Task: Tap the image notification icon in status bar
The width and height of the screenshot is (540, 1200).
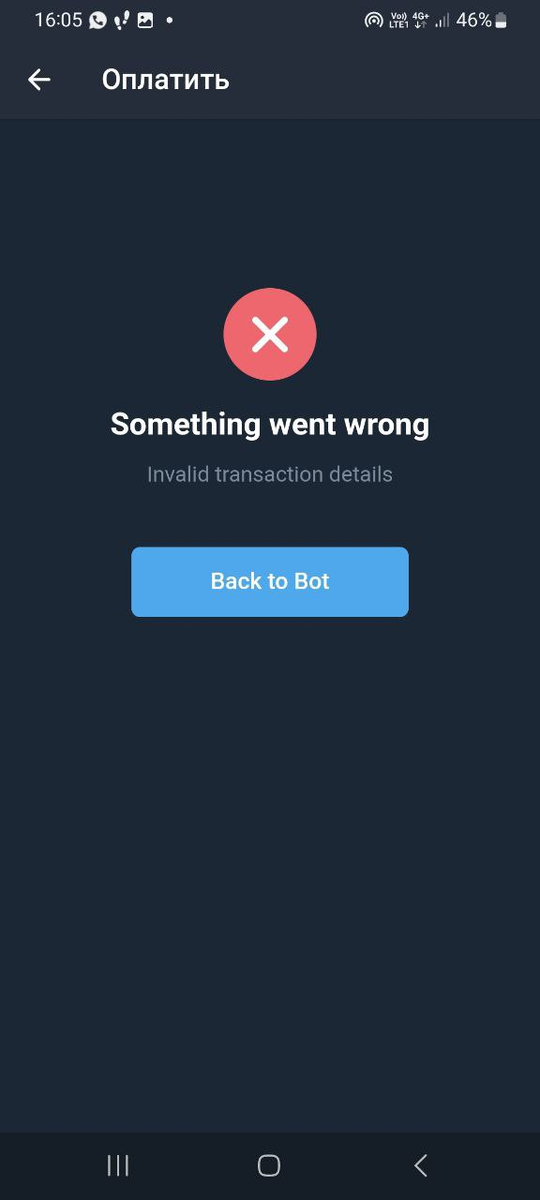Action: 146,20
